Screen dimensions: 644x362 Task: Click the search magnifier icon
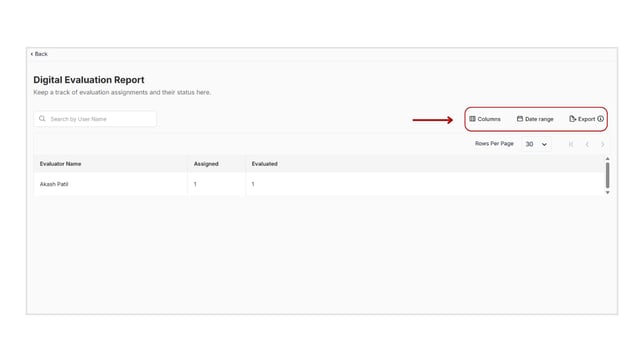42,119
